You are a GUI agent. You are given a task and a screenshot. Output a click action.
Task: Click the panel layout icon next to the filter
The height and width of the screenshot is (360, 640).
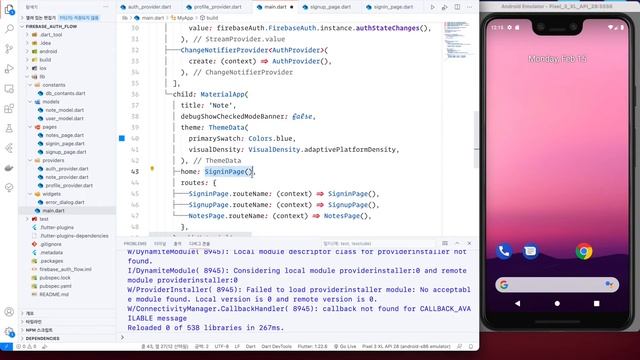(445, 243)
